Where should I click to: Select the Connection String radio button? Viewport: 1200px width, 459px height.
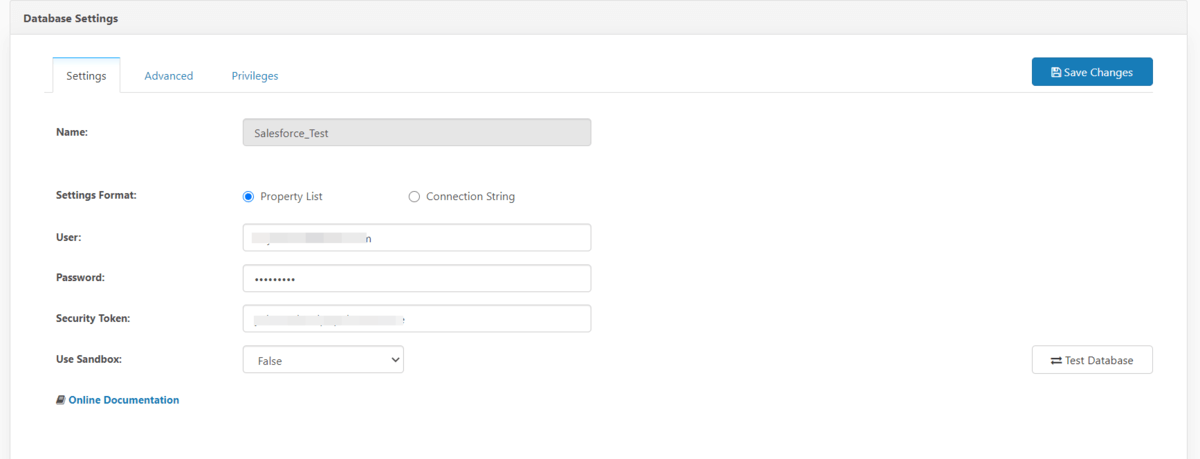414,197
